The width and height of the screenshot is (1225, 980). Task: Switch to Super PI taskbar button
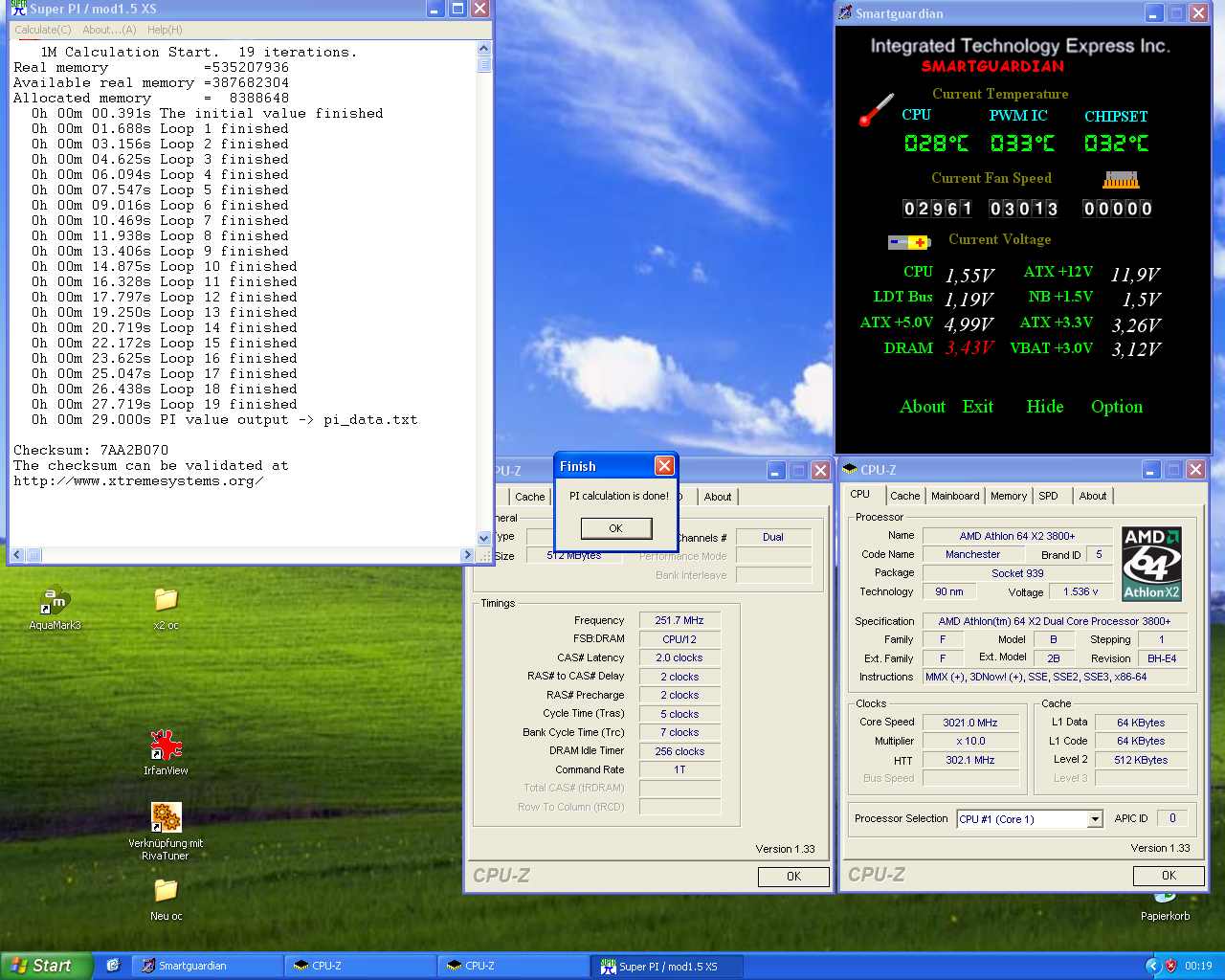[x=666, y=966]
